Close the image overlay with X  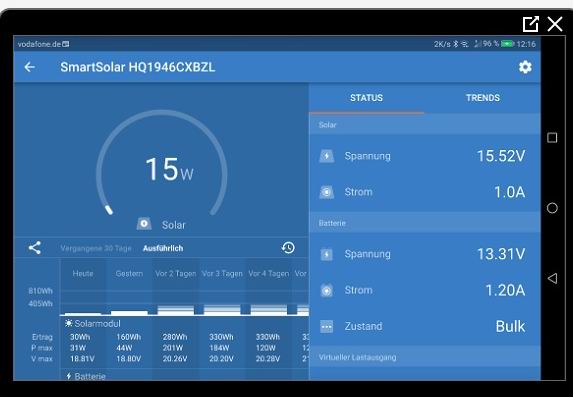click(555, 24)
